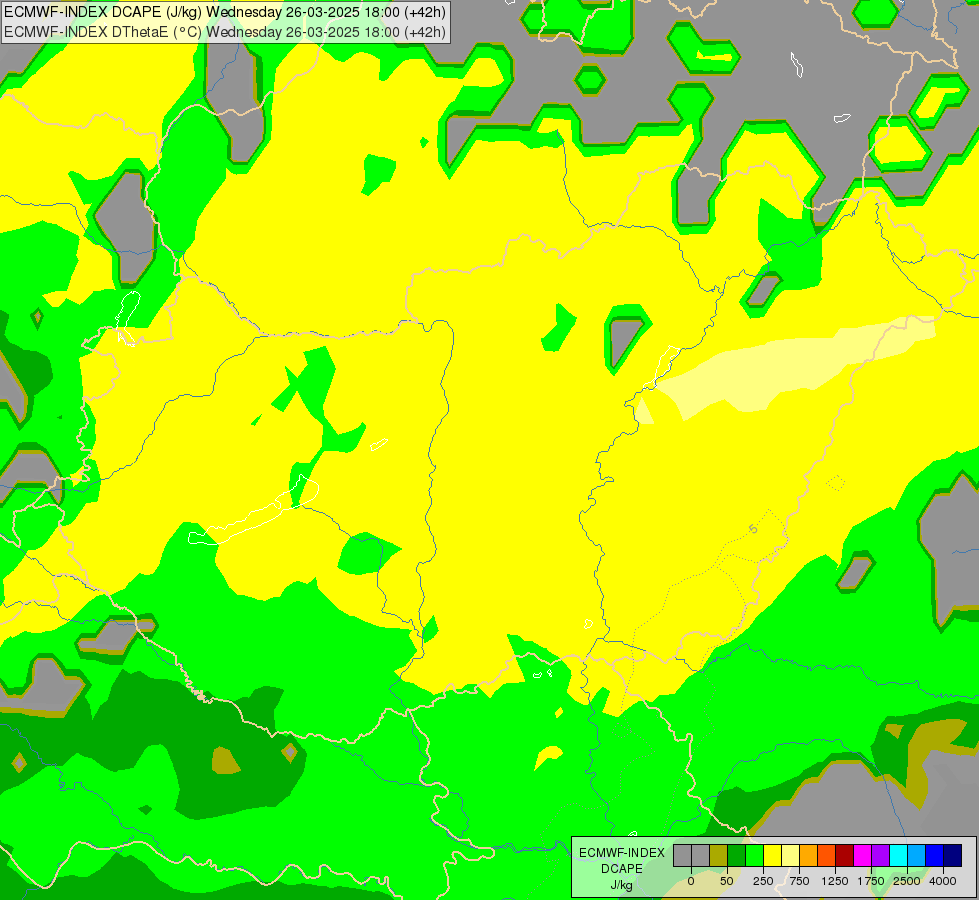This screenshot has height=900, width=979.
Task: Select the magenta legend swatch
Action: [x=863, y=856]
